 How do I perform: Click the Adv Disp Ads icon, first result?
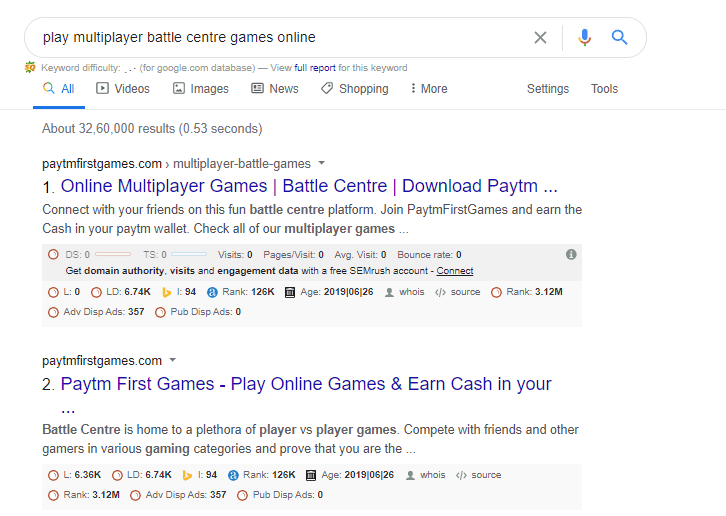(x=54, y=312)
